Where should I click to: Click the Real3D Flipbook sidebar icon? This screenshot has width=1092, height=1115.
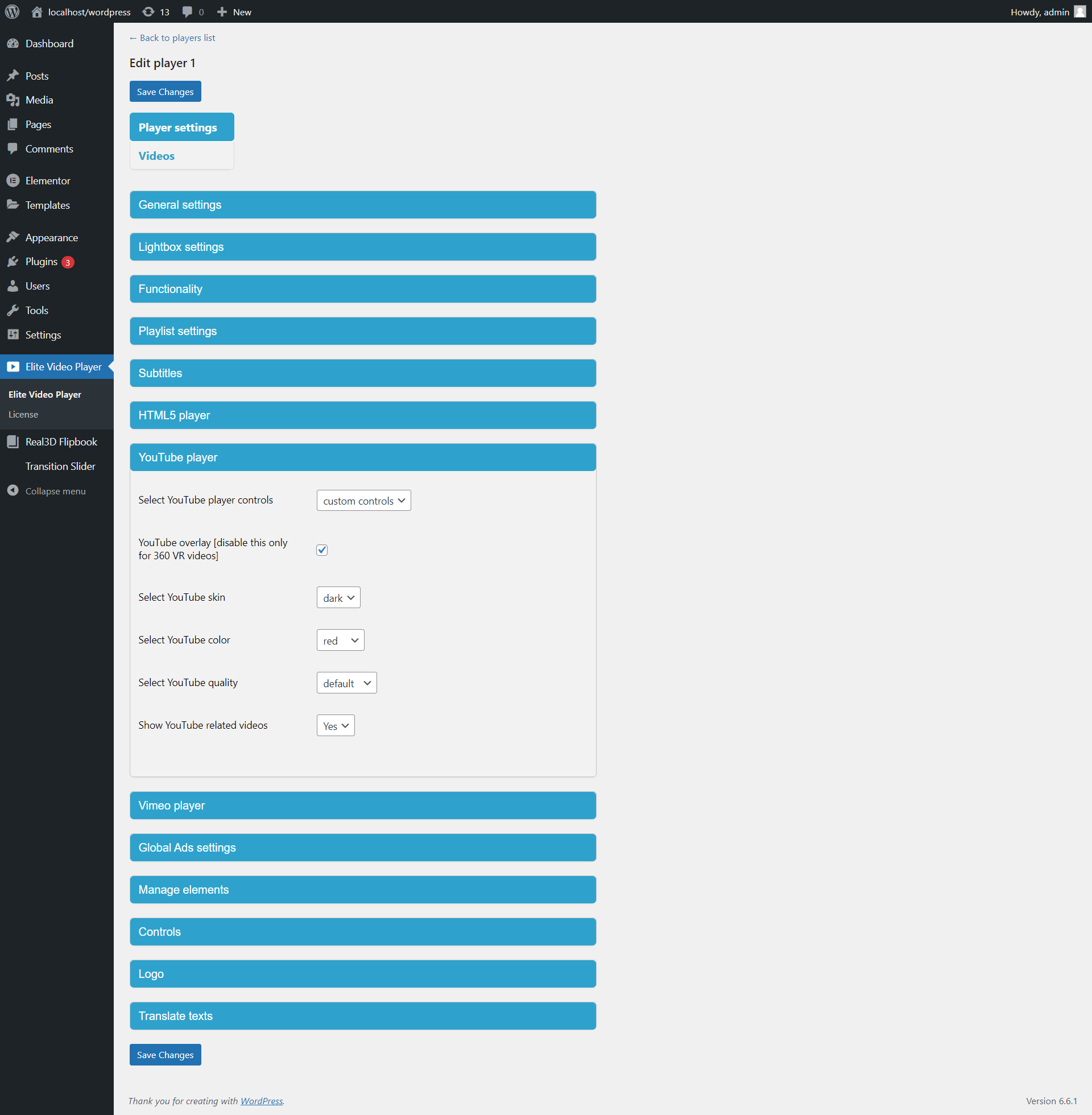point(13,441)
